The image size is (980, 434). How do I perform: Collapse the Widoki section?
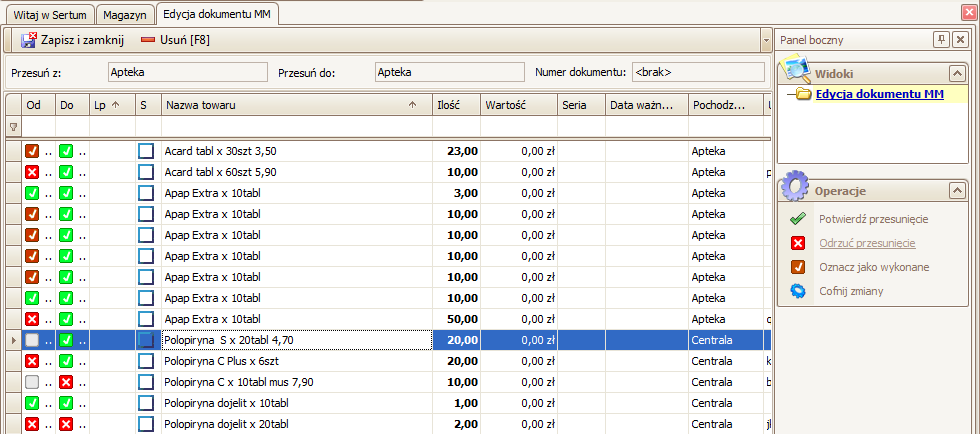pos(957,74)
